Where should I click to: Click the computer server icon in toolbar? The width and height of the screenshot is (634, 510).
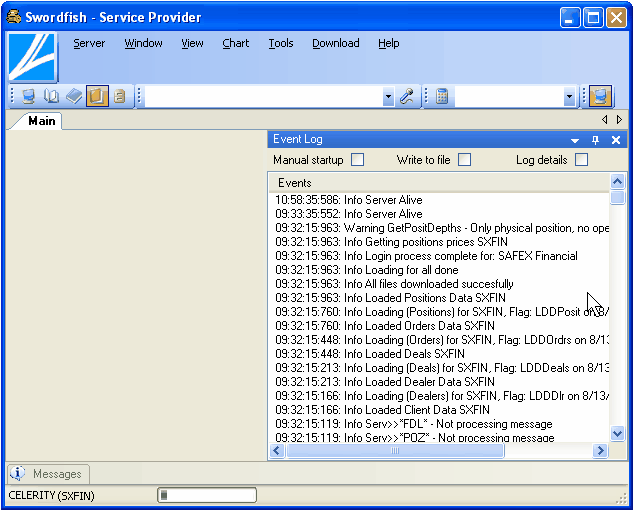[x=28, y=97]
